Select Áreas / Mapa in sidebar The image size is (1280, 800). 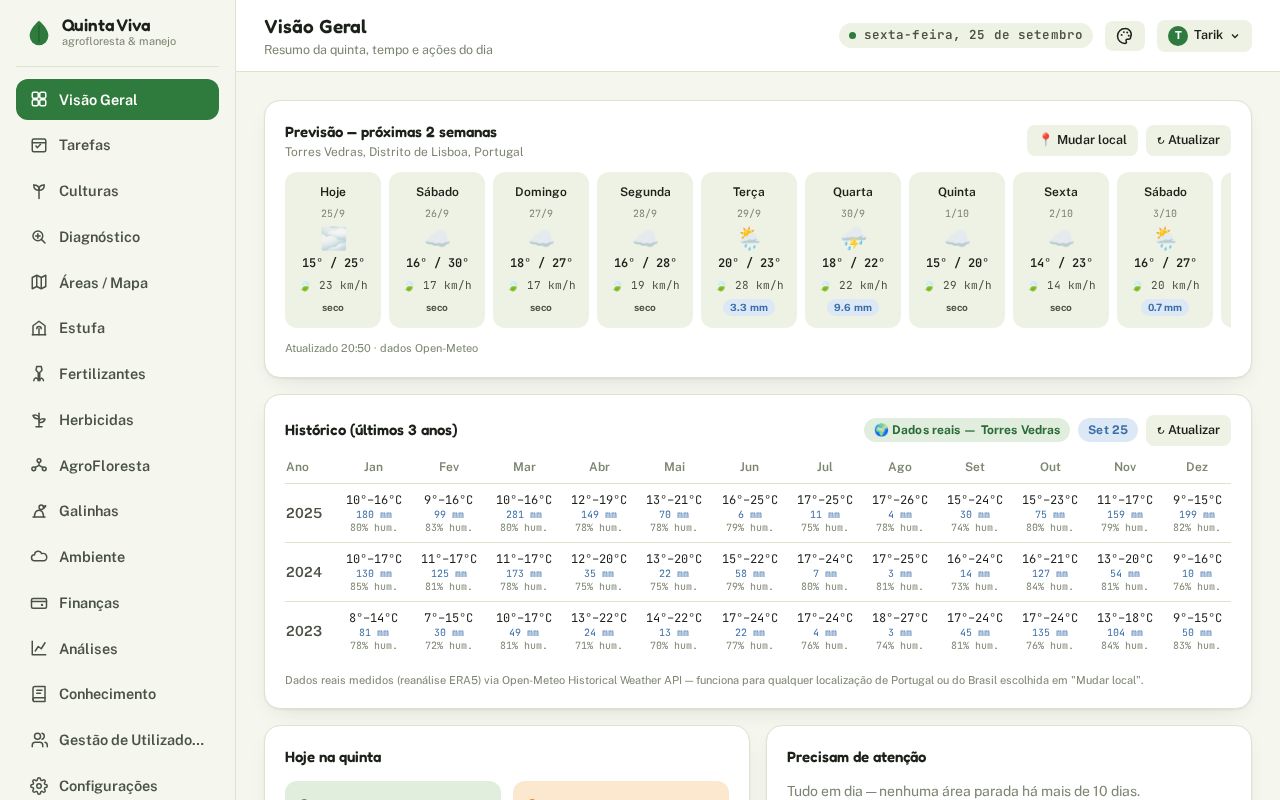117,282
